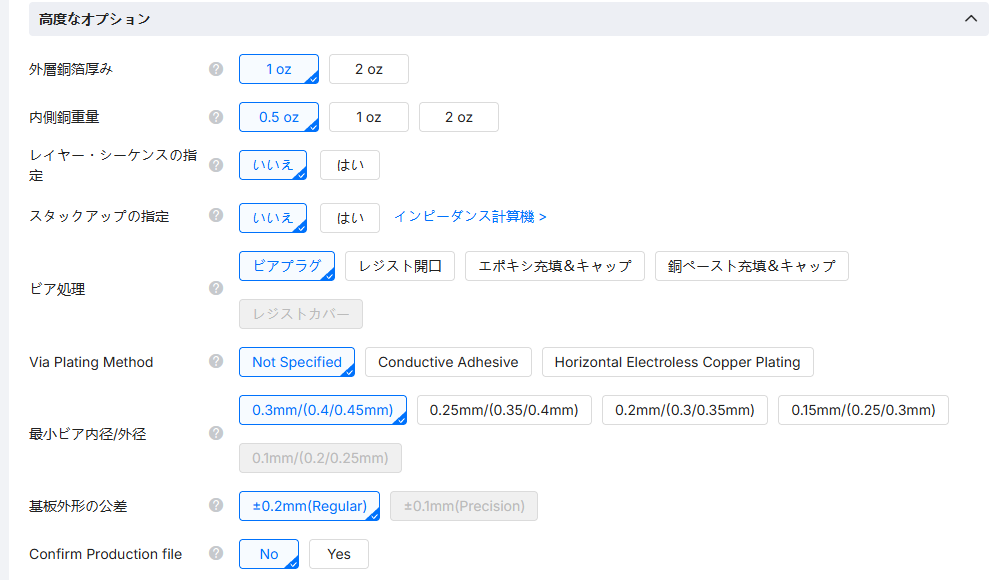Screen dimensions: 1000x580
Task: Click the greyed ±0.1mm(Precision) option
Action: point(464,506)
